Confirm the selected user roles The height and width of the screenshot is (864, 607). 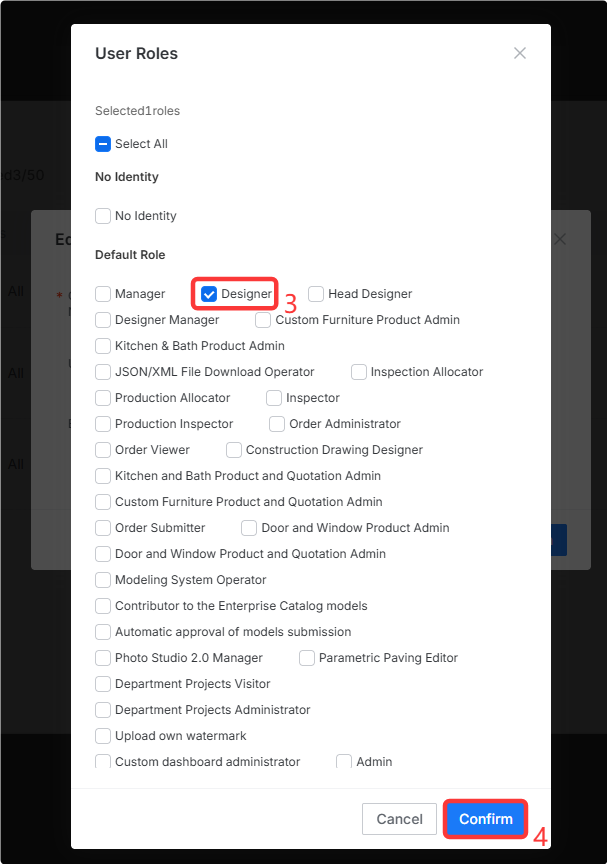(486, 819)
